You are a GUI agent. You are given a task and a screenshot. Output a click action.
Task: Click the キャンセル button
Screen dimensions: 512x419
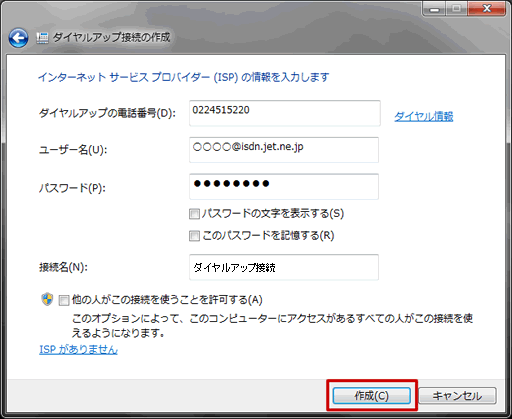pos(457,396)
